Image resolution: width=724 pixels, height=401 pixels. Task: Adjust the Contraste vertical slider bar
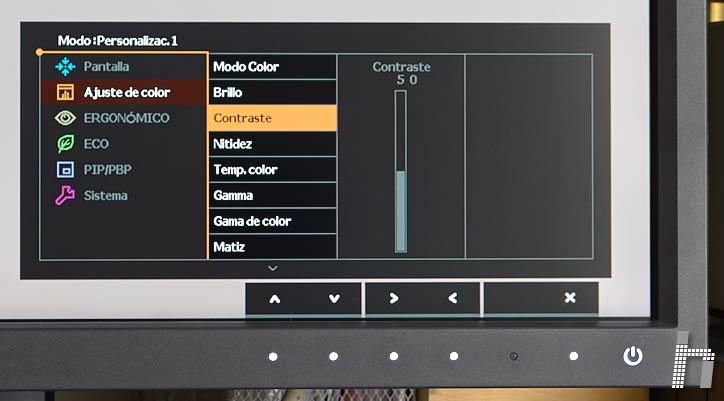tap(401, 171)
